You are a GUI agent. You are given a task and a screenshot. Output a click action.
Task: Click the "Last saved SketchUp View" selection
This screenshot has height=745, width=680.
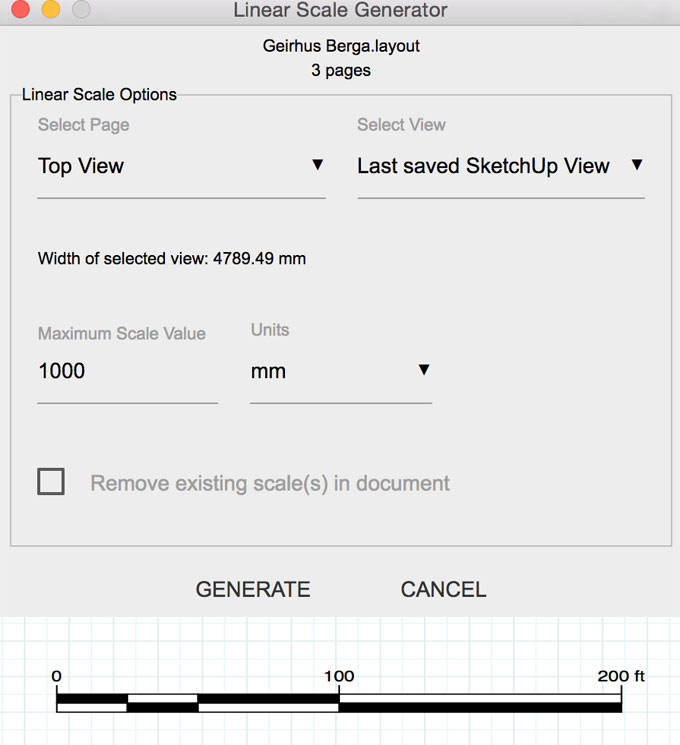tap(483, 166)
